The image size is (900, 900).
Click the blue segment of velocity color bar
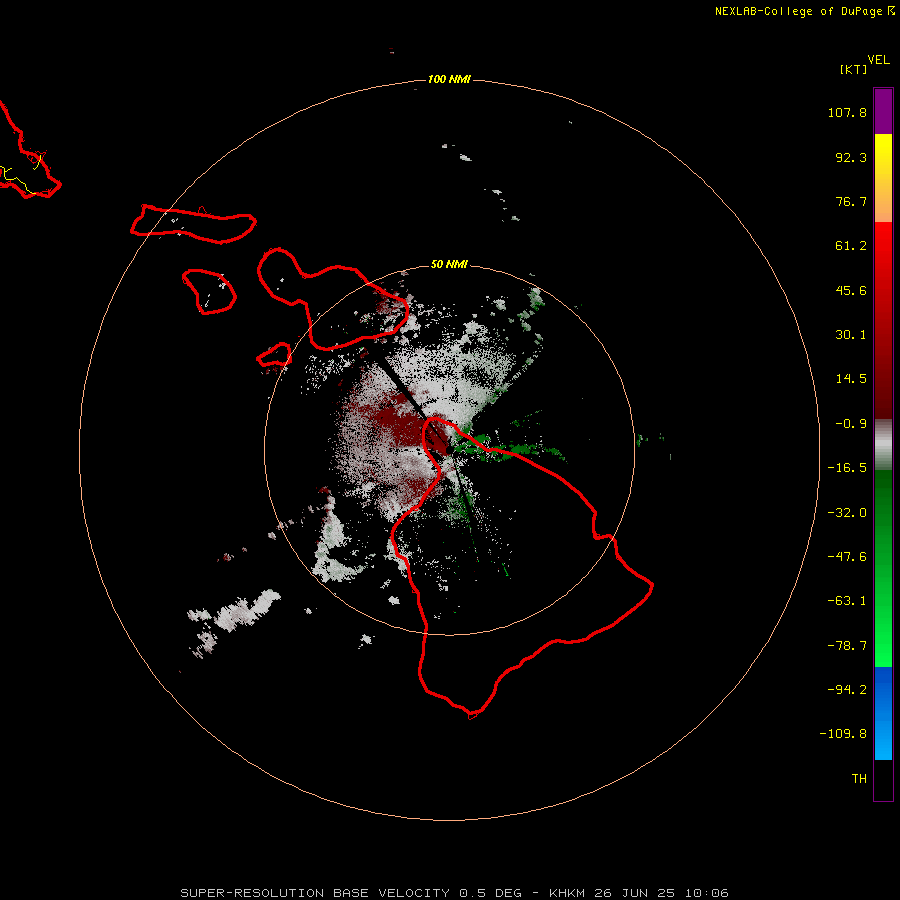pyautogui.click(x=883, y=713)
